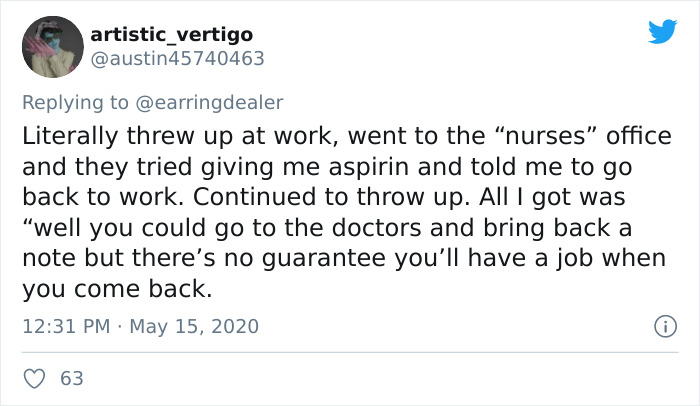This screenshot has height=406, width=700.
Task: Select the quoted word "nurses" in the tweet
Action: click(x=546, y=136)
